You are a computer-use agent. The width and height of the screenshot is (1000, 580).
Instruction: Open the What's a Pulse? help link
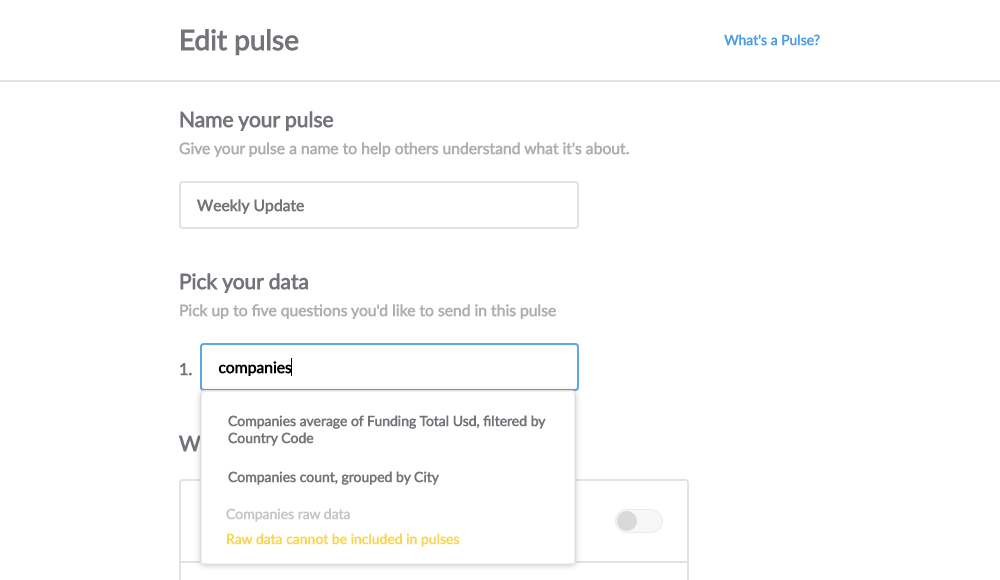(x=771, y=40)
